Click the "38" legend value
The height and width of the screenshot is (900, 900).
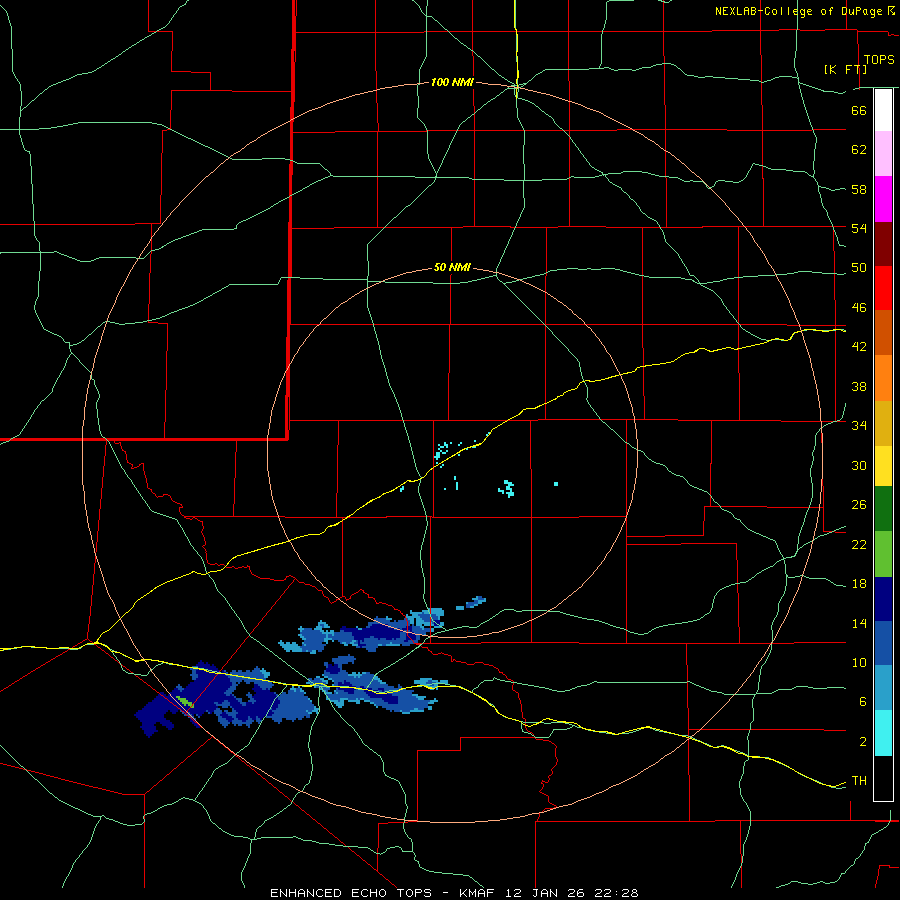pyautogui.click(x=859, y=387)
